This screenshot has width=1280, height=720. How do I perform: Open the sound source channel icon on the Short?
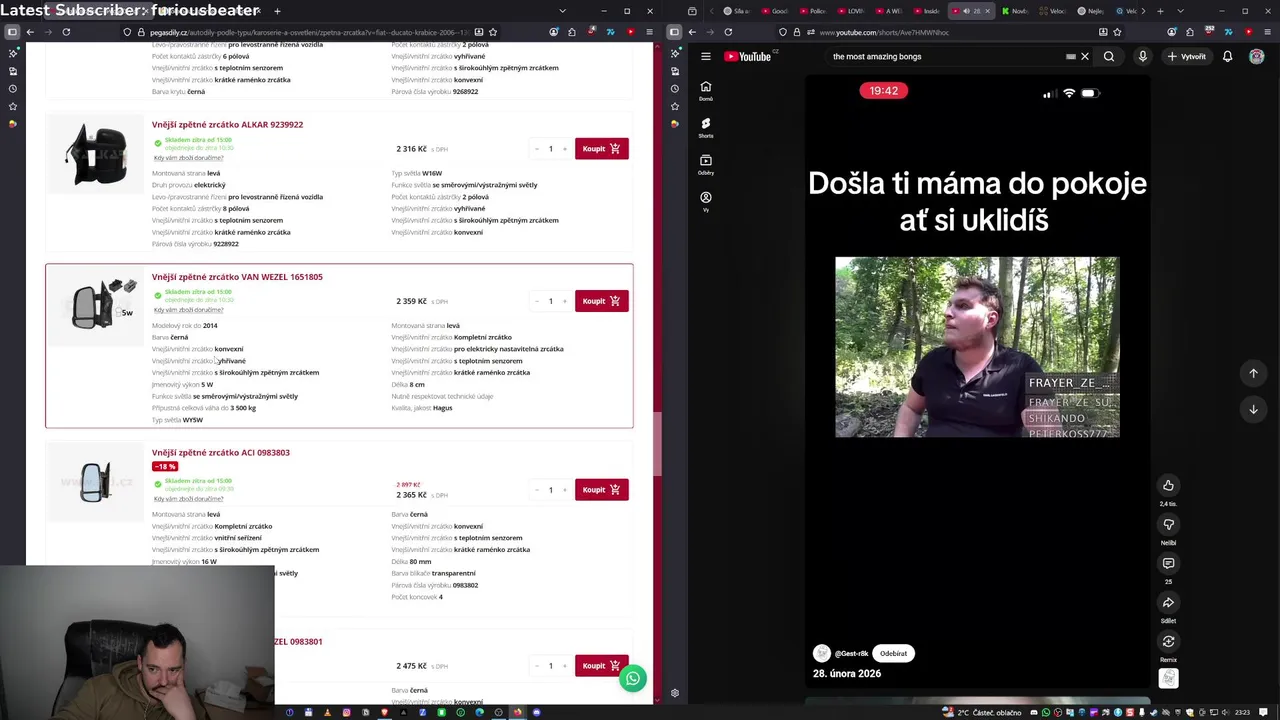[1168, 679]
